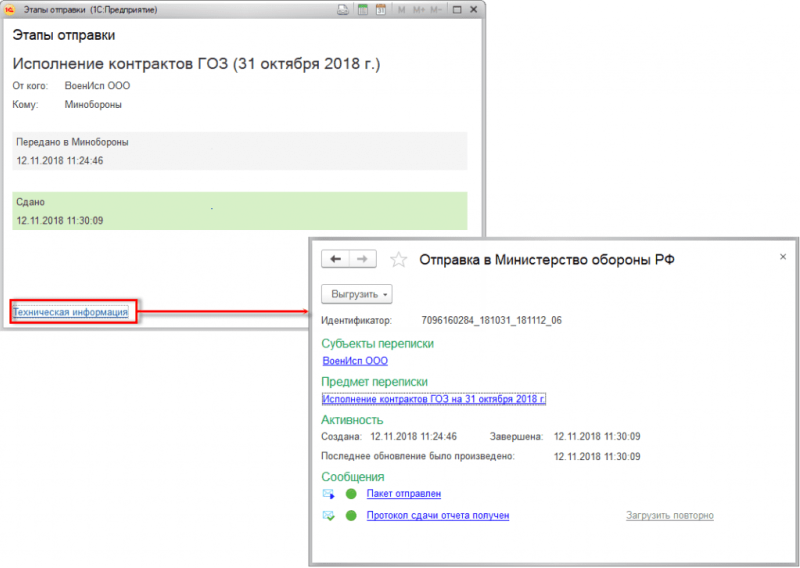Viewport: 800px width, 568px height.
Task: Go back with the left arrow button
Action: (x=335, y=259)
